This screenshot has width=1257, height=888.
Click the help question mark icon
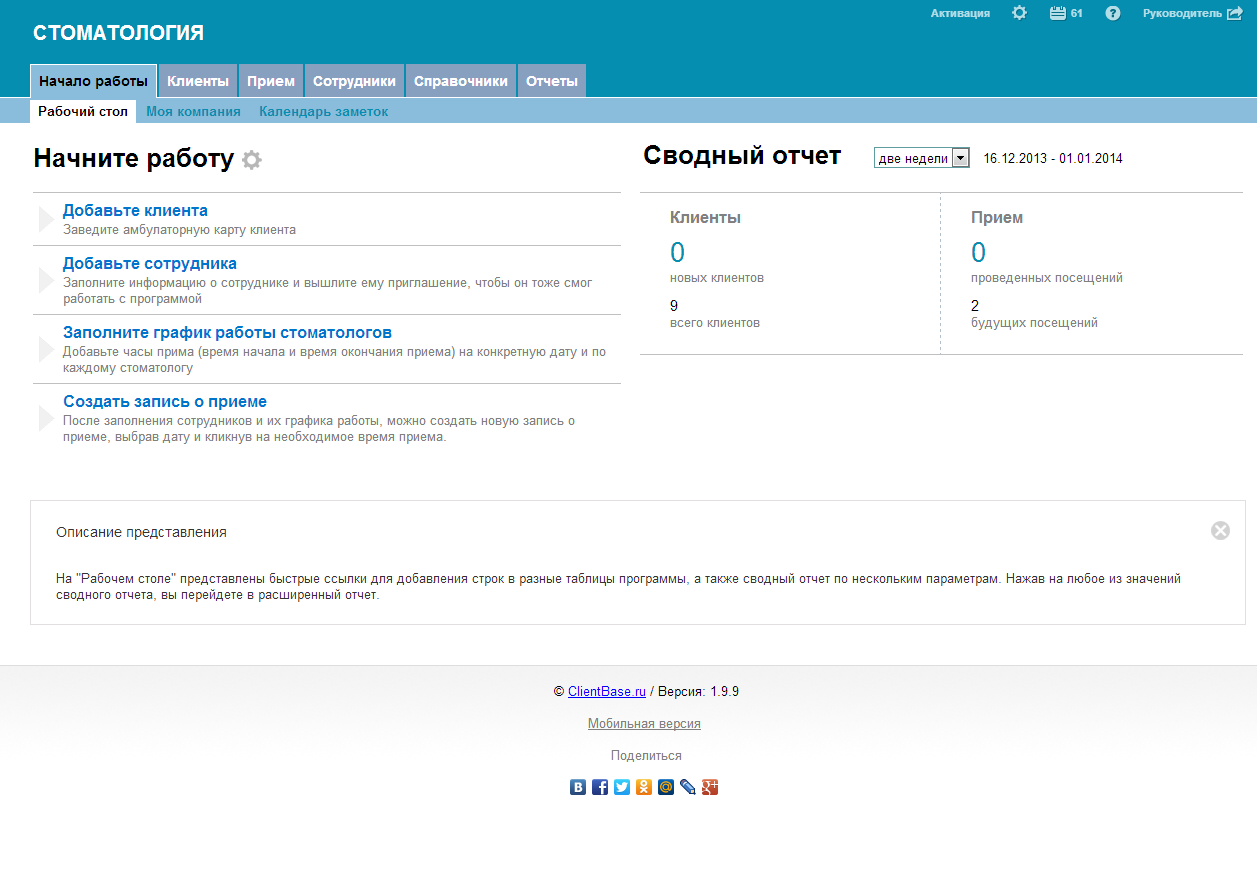click(x=1113, y=13)
